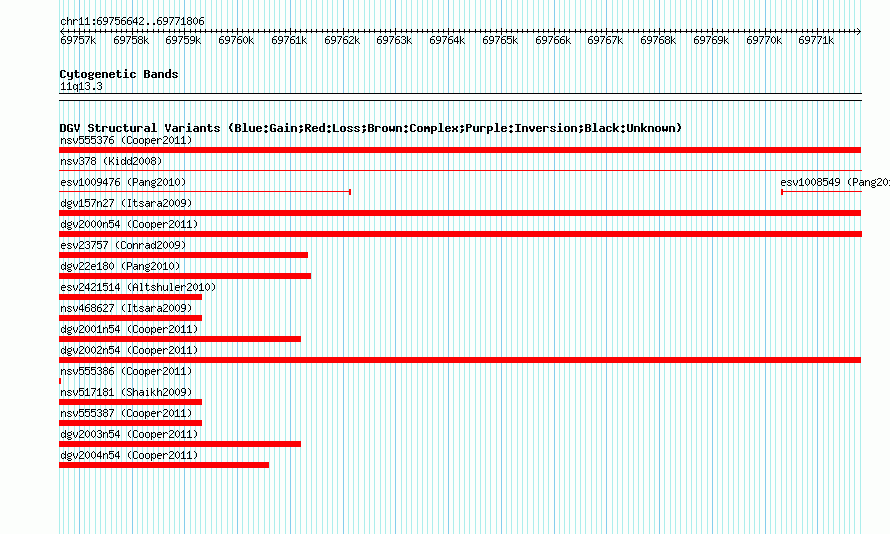The width and height of the screenshot is (890, 534).
Task: Click the 69757k ruler label
Action: click(x=78, y=40)
